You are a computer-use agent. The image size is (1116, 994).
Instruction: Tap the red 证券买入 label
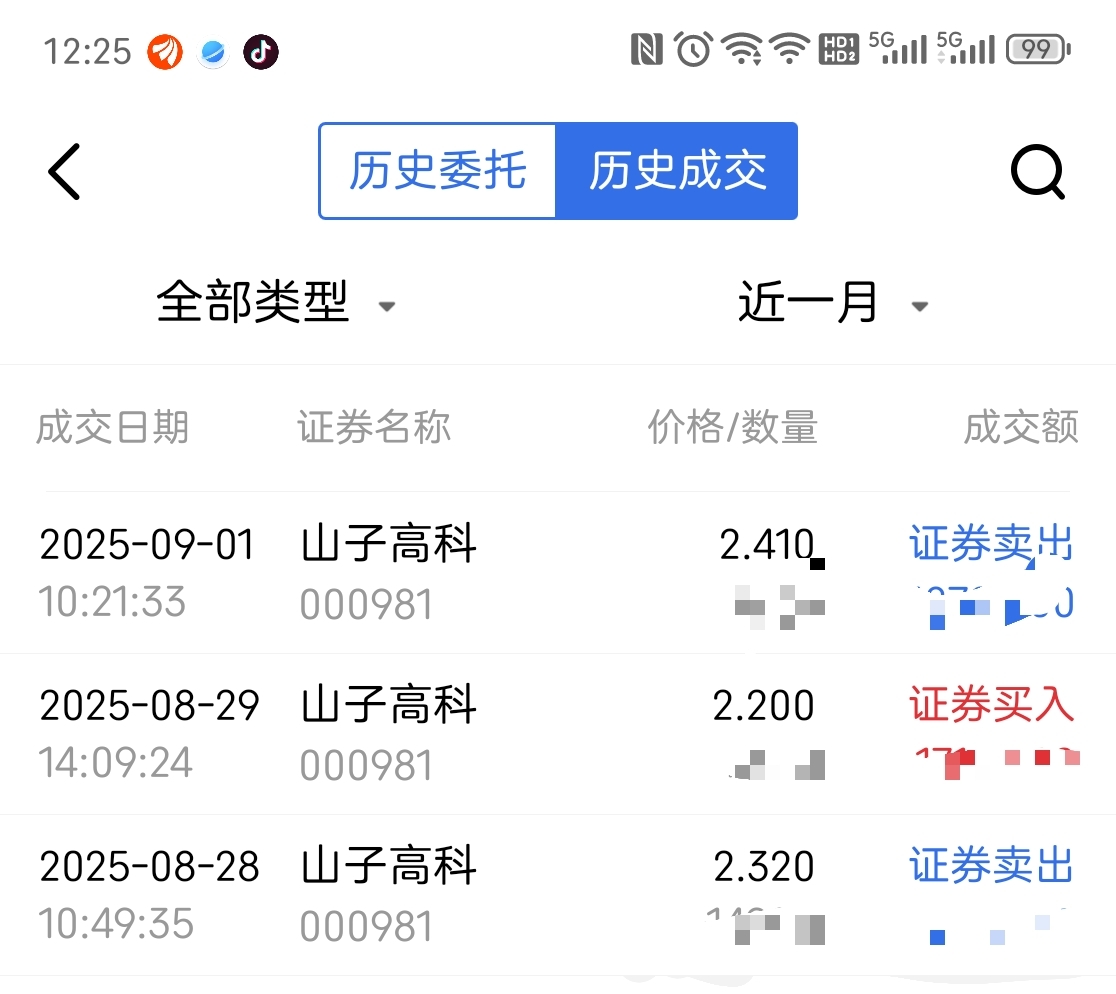pyautogui.click(x=991, y=704)
